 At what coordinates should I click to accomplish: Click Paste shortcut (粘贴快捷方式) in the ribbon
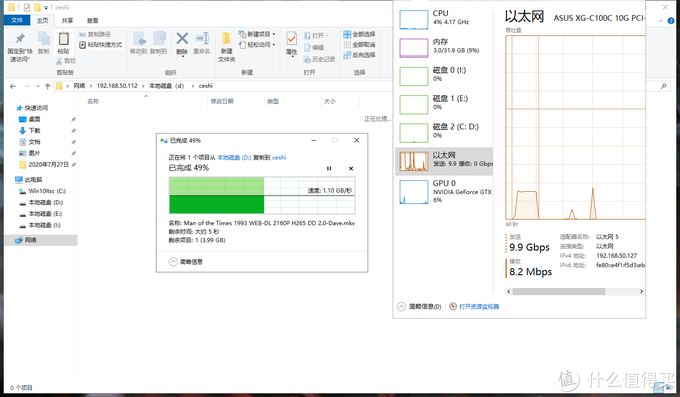coord(101,45)
